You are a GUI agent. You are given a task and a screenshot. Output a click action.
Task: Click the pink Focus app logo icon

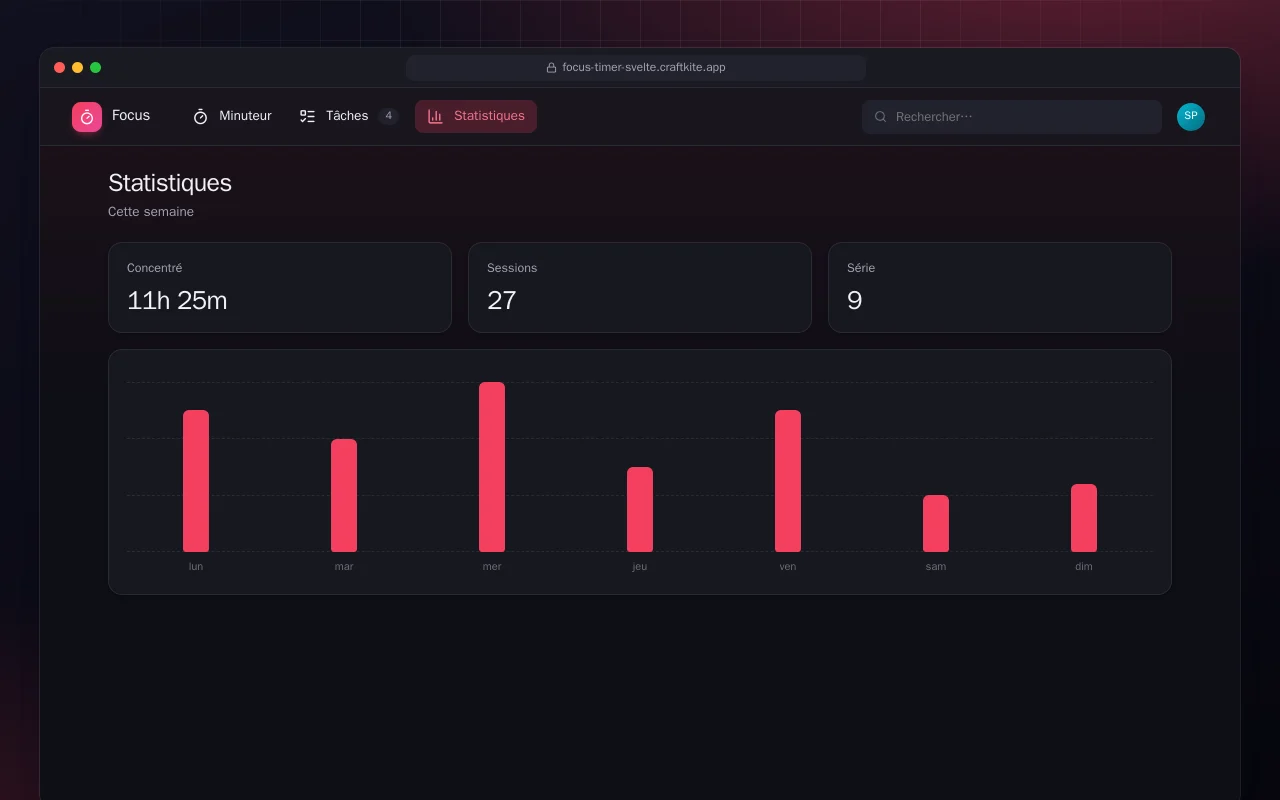(87, 117)
